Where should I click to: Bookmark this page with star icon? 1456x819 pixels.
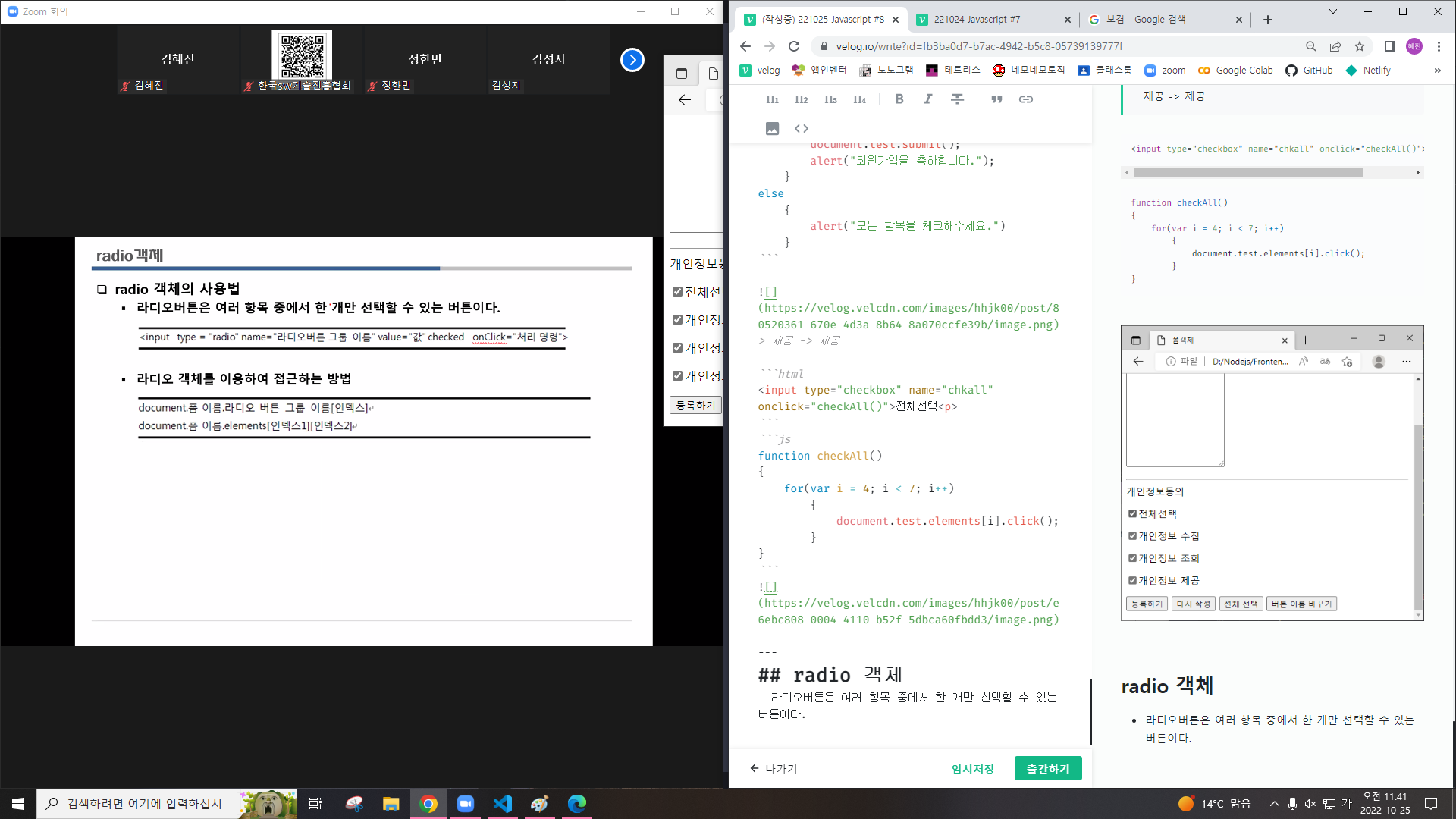click(x=1360, y=46)
